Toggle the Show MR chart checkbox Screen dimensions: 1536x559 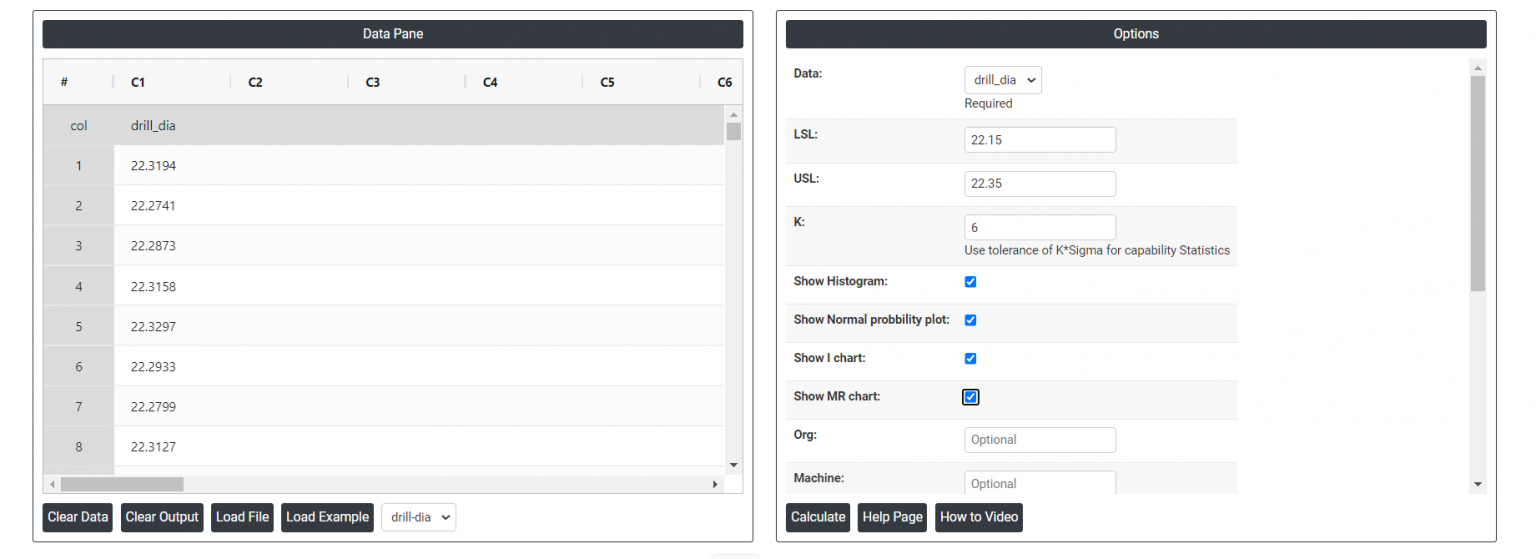click(x=970, y=397)
